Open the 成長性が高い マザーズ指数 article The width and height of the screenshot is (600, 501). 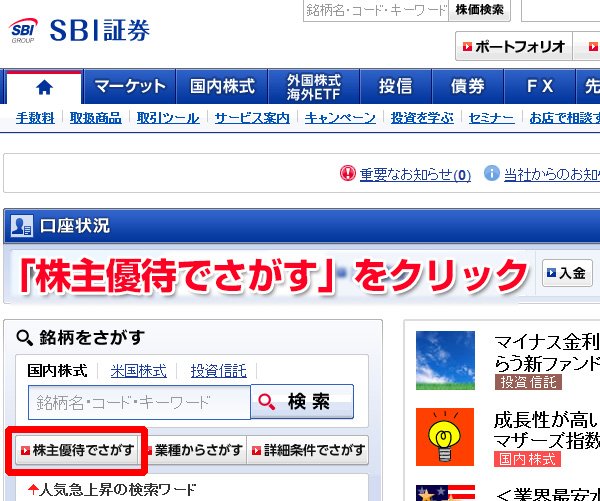(546, 430)
